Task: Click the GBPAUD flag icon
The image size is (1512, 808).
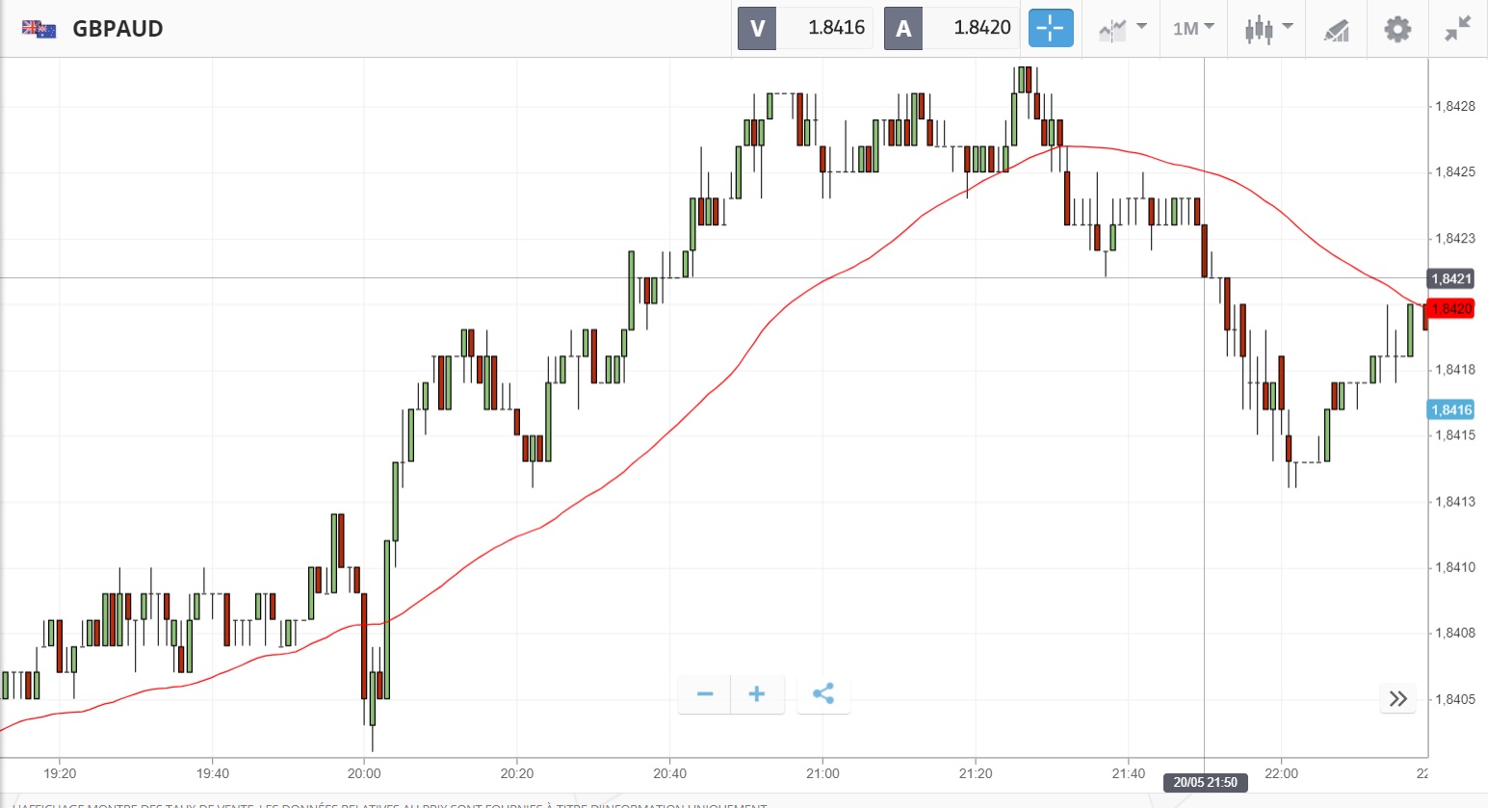Action: [x=39, y=29]
